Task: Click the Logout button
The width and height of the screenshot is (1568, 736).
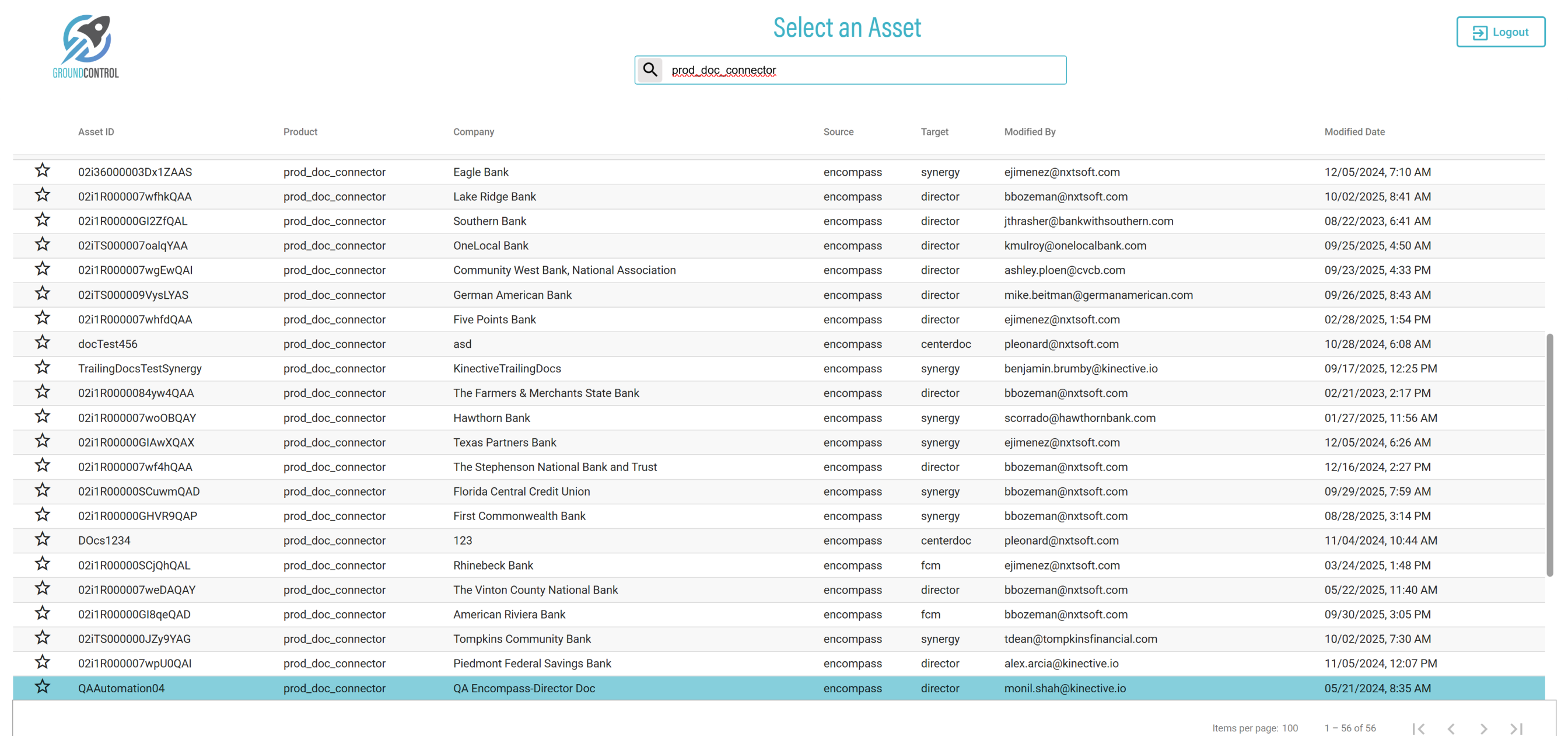Action: [x=1500, y=32]
